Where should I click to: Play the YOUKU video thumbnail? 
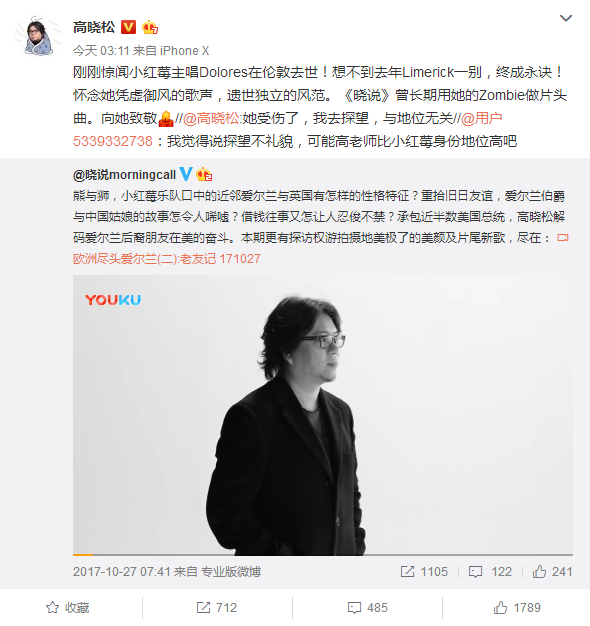tap(323, 414)
